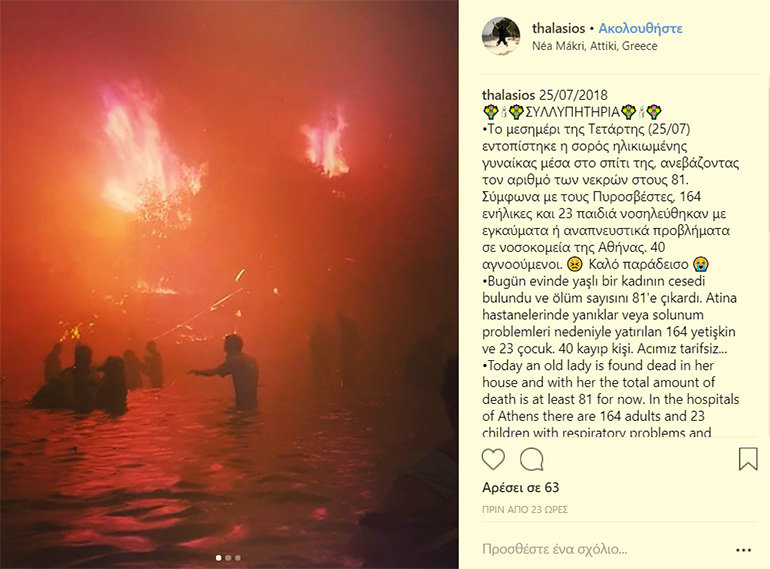
Task: Jump to the second carousel dot
Action: 228,558
